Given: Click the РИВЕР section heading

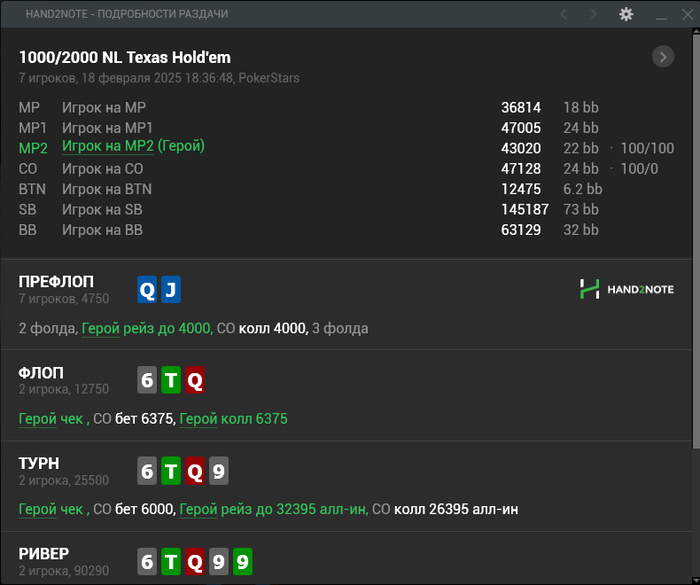Looking at the screenshot, I should (44, 554).
